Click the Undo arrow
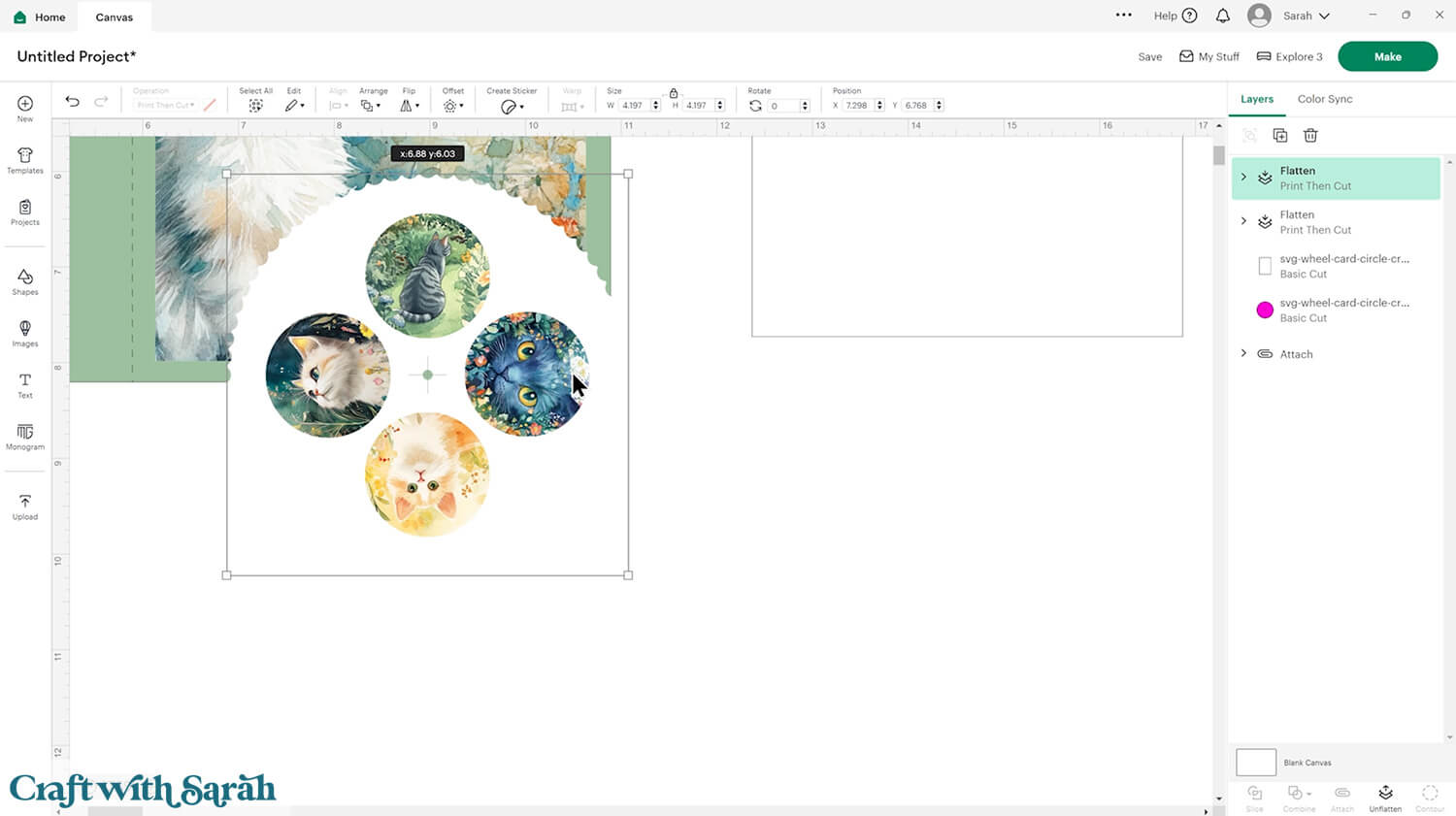This screenshot has height=816, width=1456. [x=72, y=102]
